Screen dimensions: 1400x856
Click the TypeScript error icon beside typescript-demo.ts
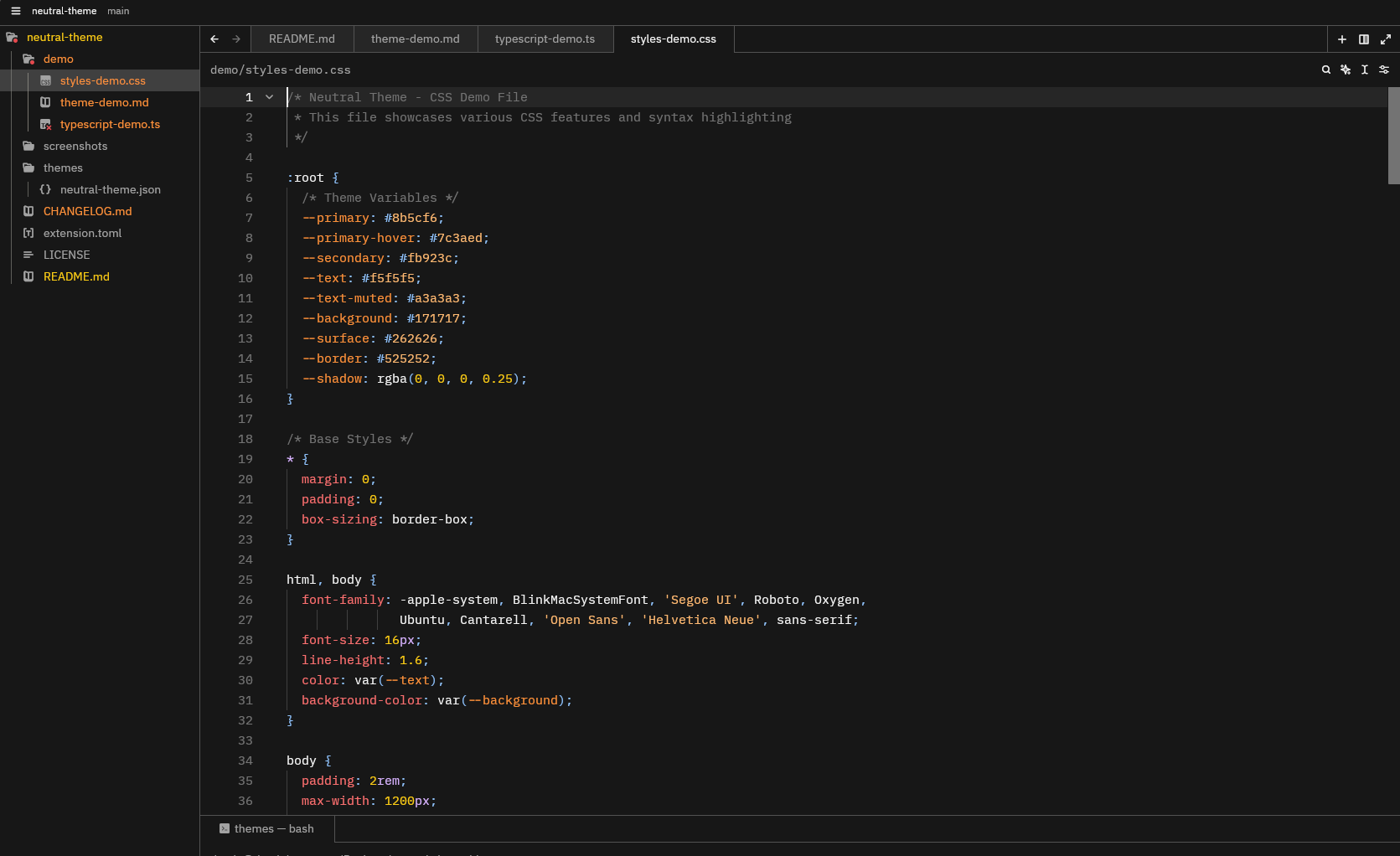(x=45, y=124)
